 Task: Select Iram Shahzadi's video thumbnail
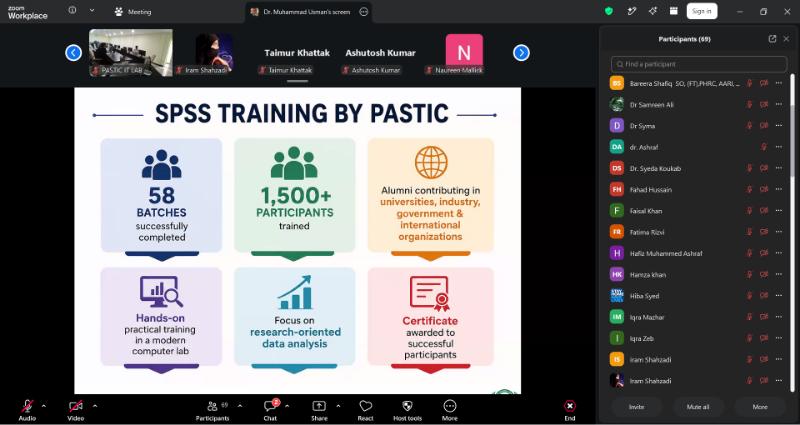[x=214, y=53]
